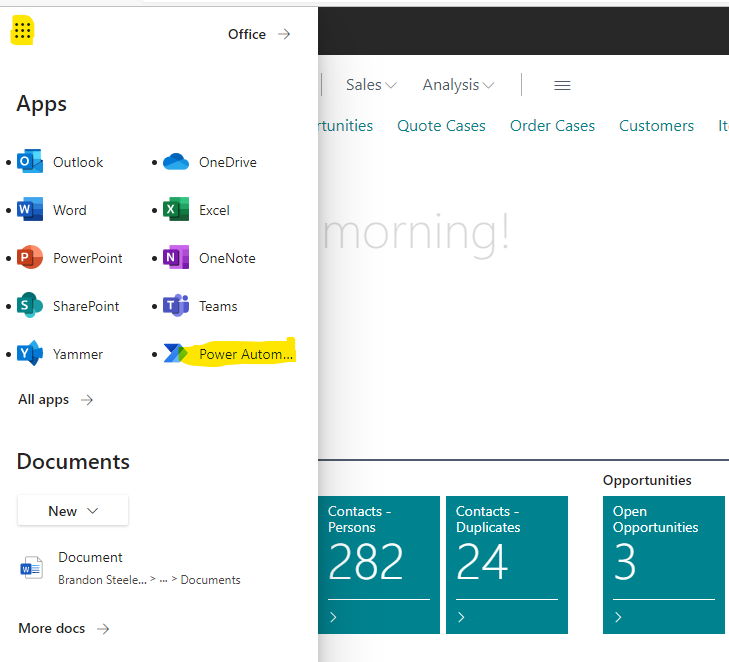The width and height of the screenshot is (729, 662).
Task: Click chevron on Contacts - Persons tile
Action: [333, 617]
